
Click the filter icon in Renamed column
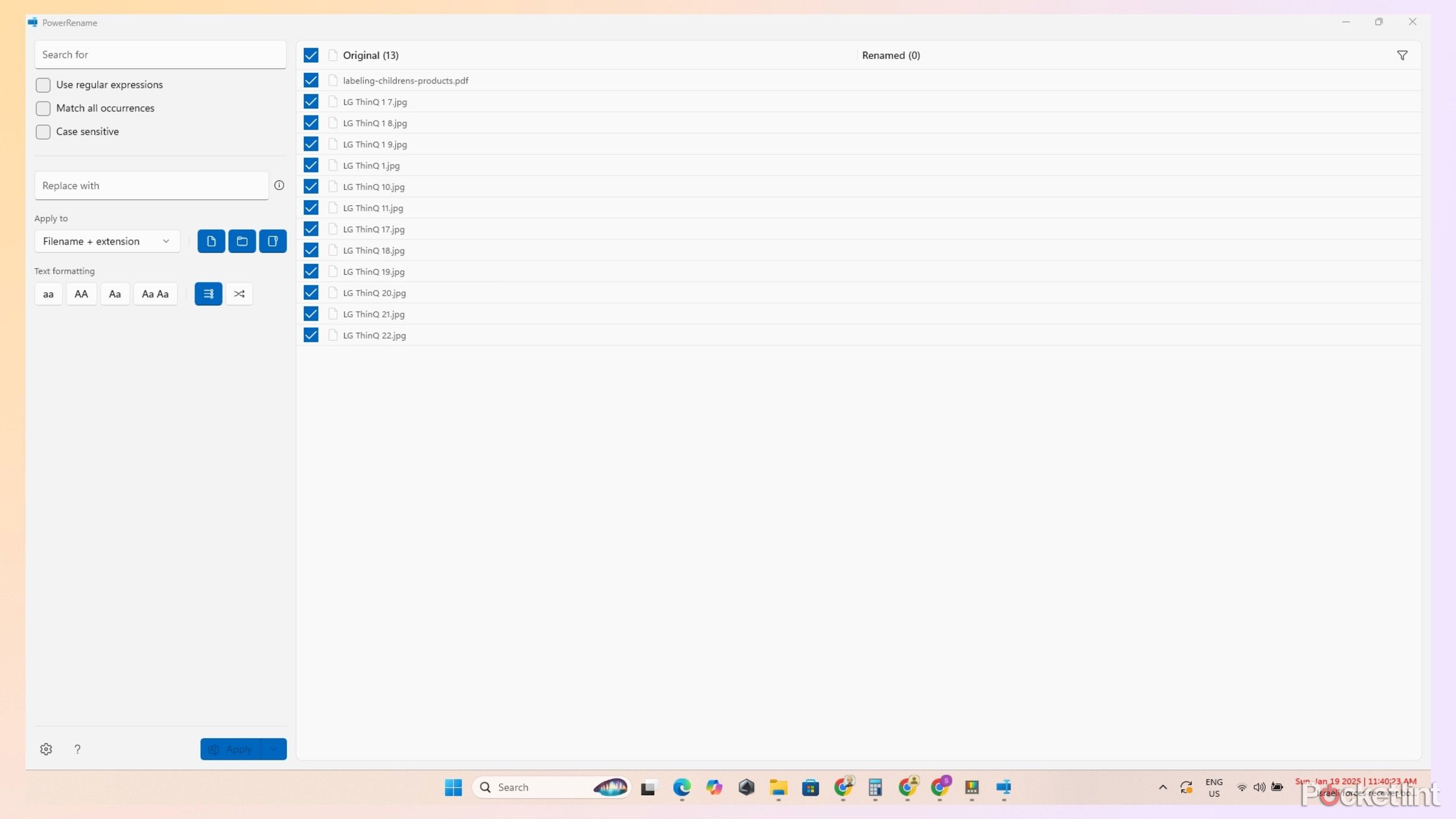click(x=1403, y=55)
